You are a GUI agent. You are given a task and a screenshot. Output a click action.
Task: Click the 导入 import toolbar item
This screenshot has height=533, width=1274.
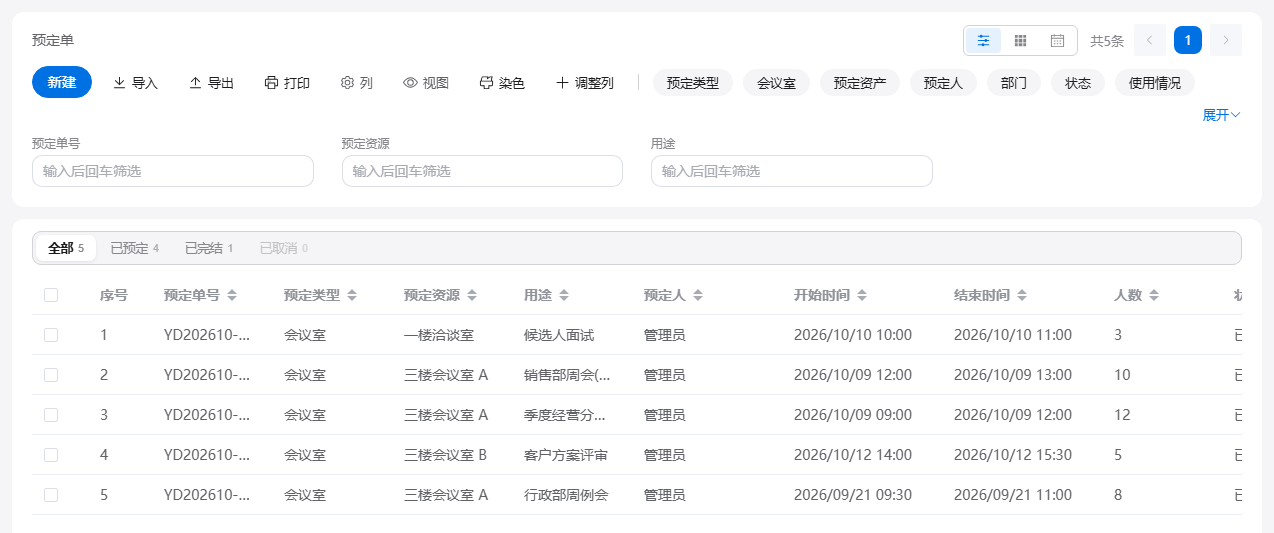(135, 83)
